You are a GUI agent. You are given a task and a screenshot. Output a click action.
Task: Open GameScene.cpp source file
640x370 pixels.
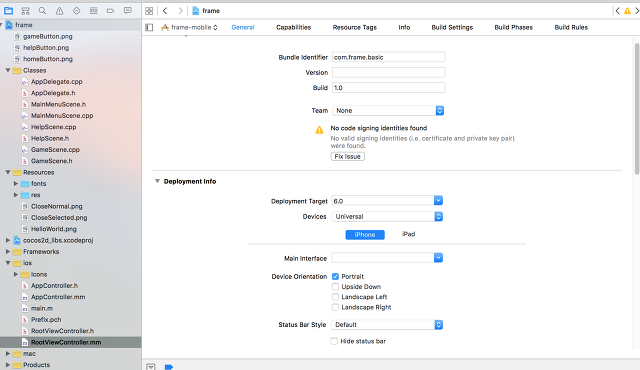(x=55, y=150)
